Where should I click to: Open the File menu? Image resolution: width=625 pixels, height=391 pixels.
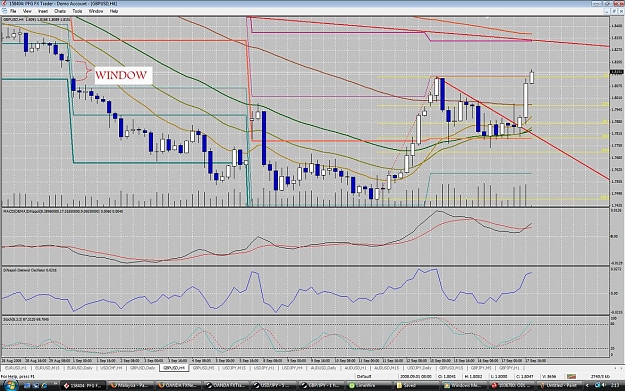tap(13, 11)
